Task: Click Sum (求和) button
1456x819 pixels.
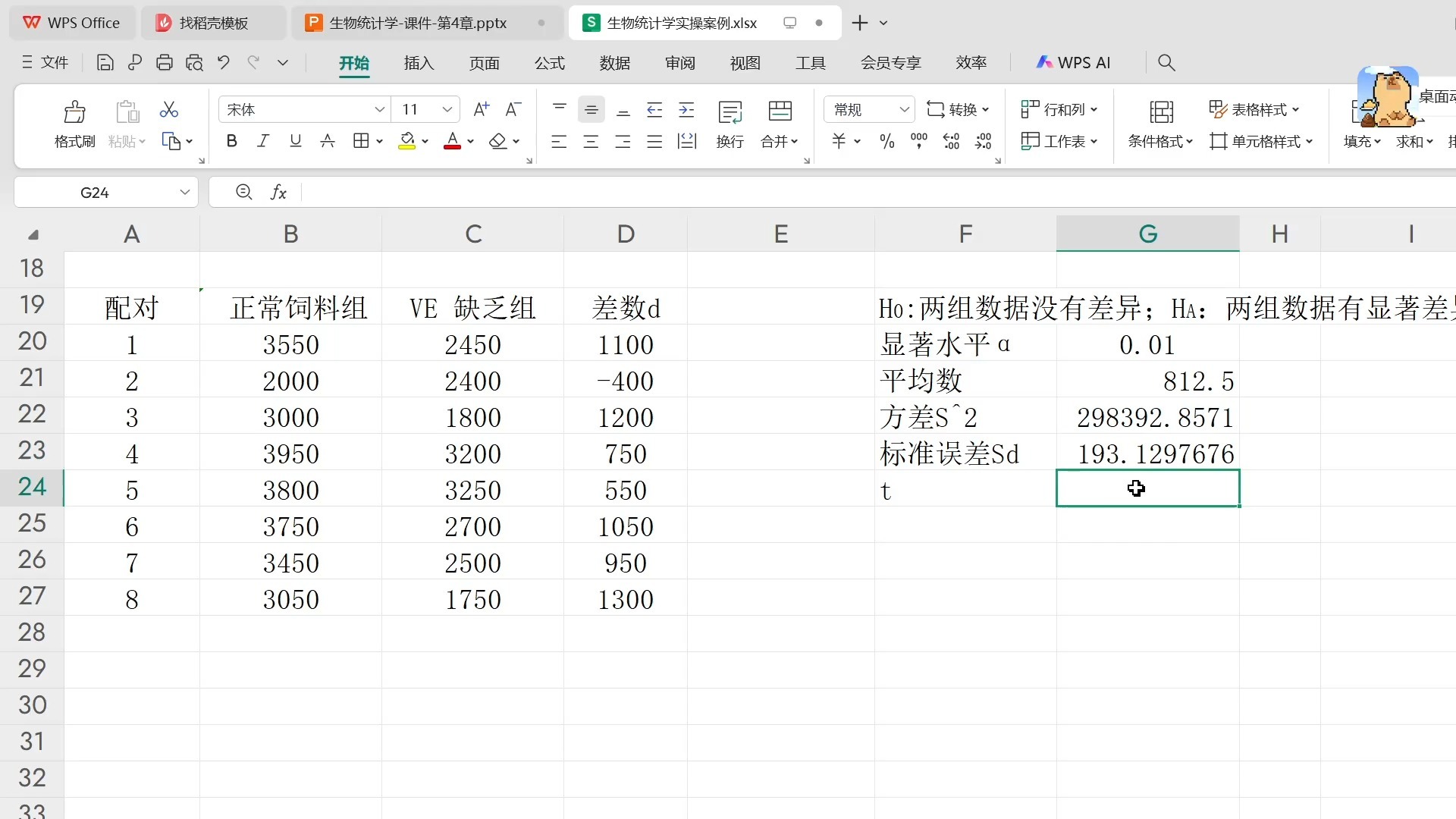Action: (x=1414, y=141)
